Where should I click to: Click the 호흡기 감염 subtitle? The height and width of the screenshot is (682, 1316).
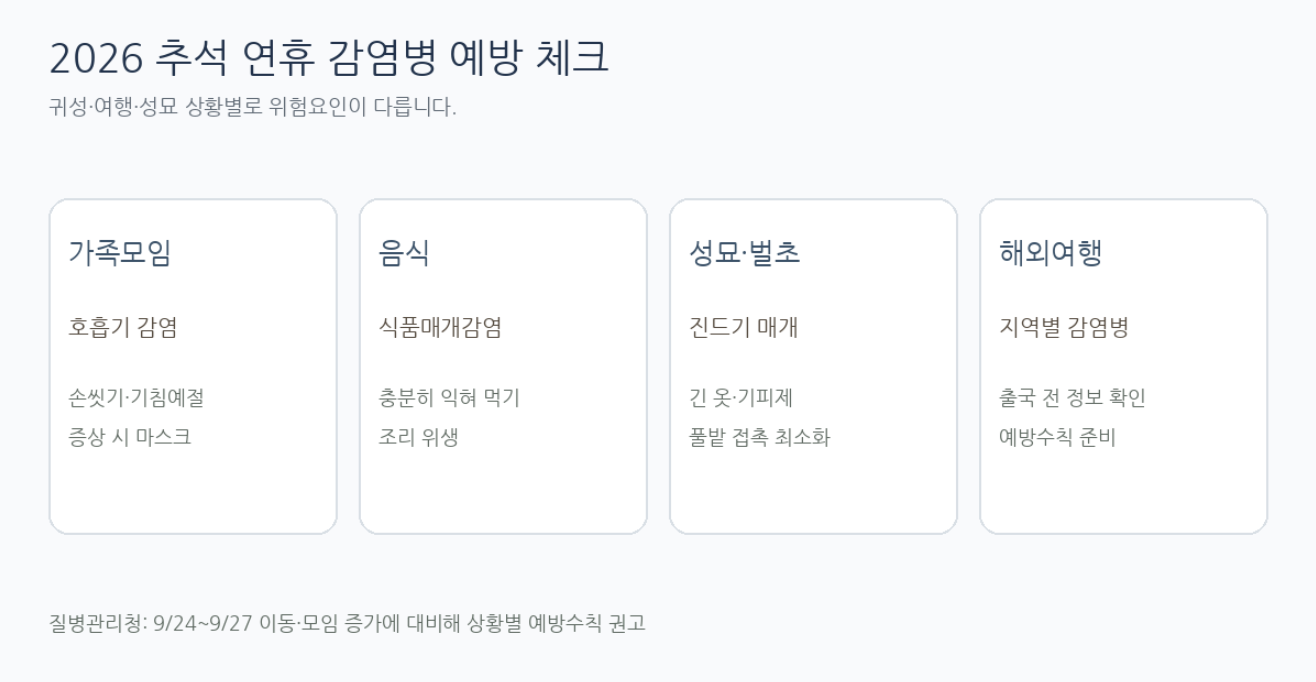(x=123, y=328)
